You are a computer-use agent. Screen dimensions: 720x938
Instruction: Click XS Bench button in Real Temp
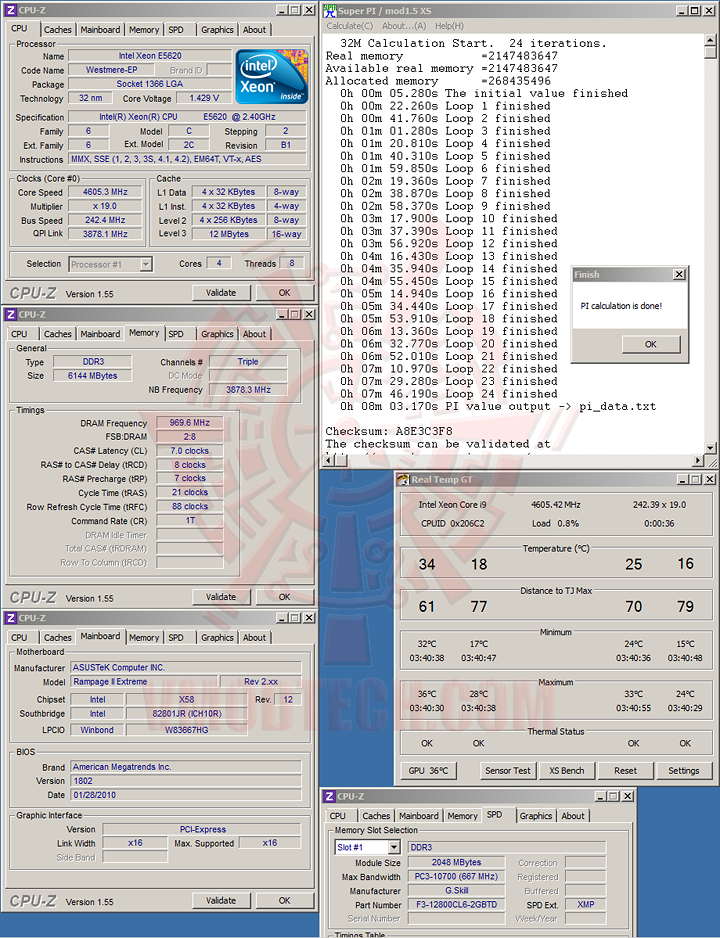(566, 770)
